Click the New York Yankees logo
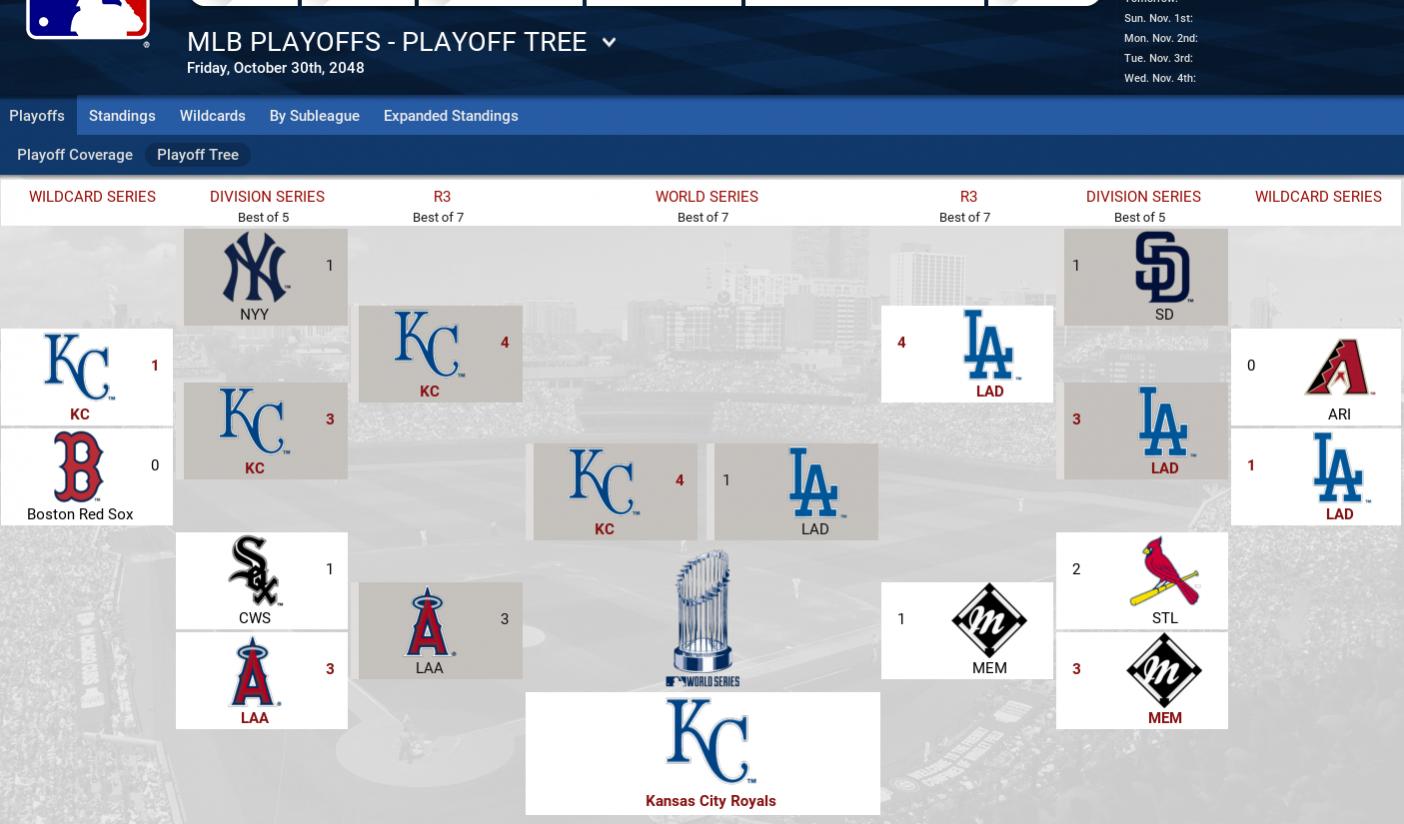The image size is (1404, 824). point(254,267)
